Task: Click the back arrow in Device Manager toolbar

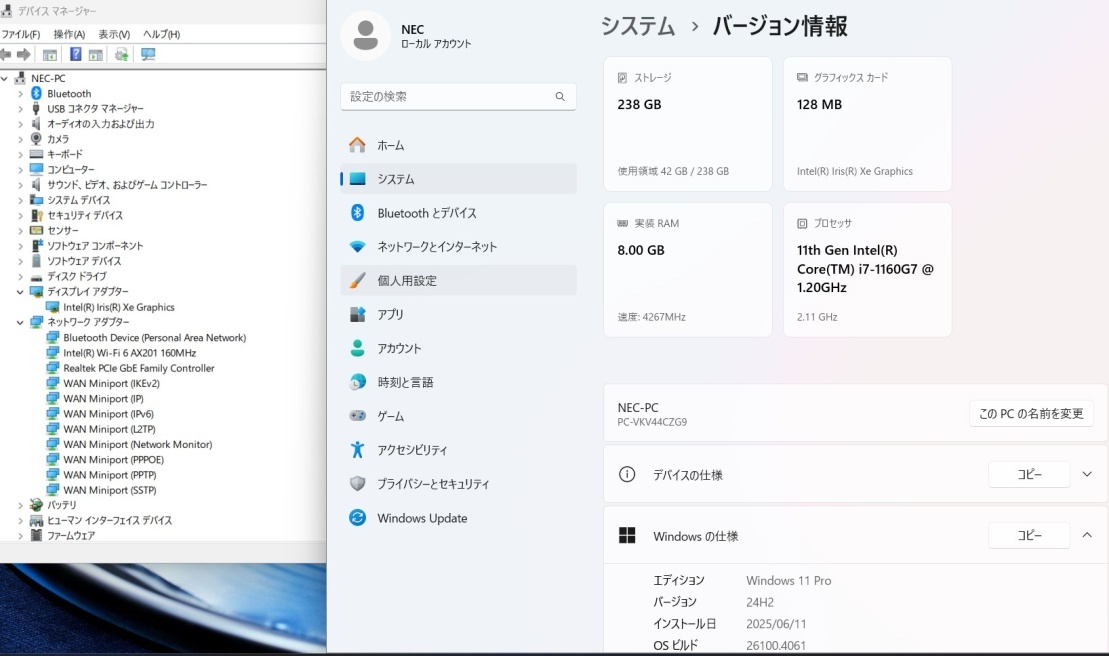Action: [x=5, y=54]
